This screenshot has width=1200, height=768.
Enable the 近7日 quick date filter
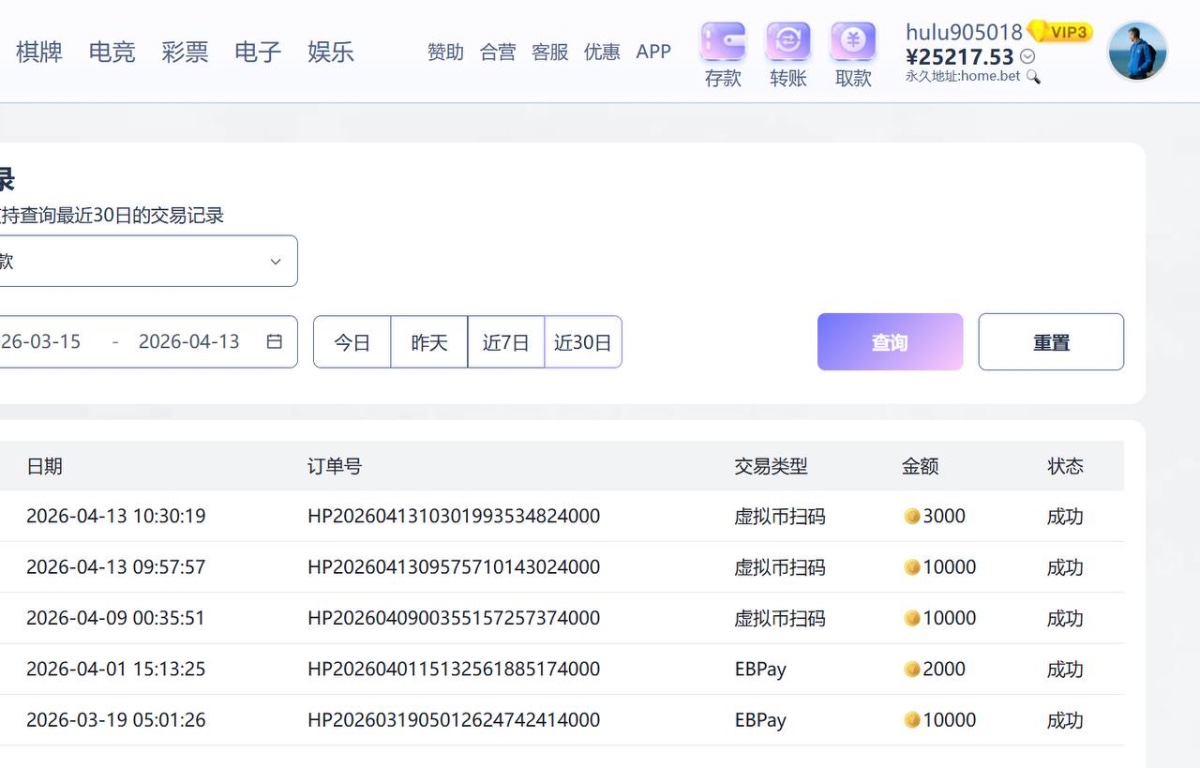click(505, 341)
